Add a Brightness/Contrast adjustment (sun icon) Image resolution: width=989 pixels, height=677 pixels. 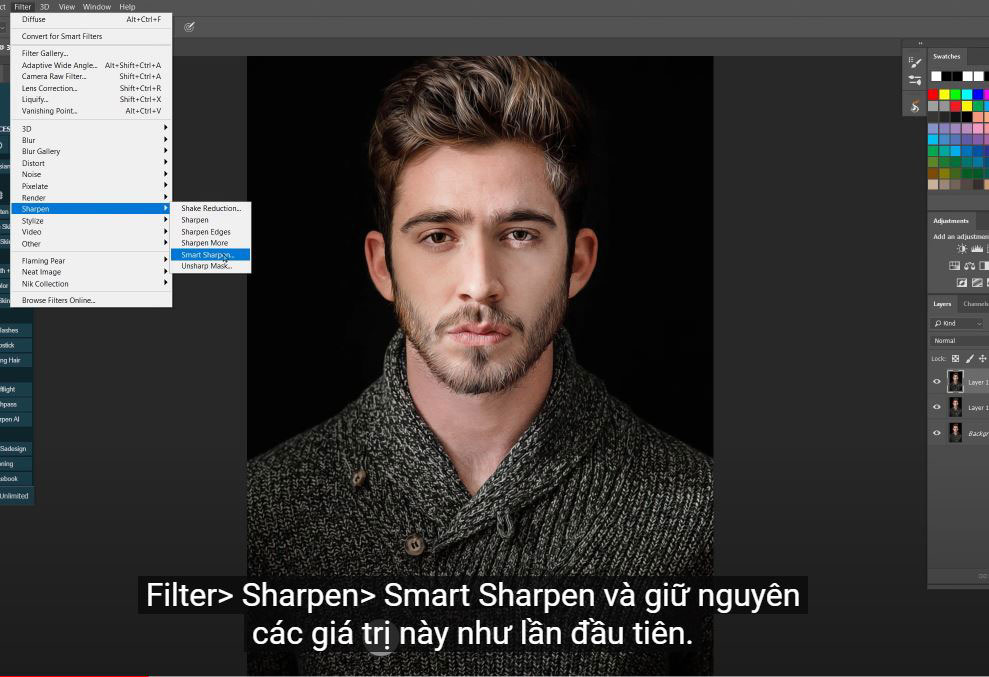961,249
